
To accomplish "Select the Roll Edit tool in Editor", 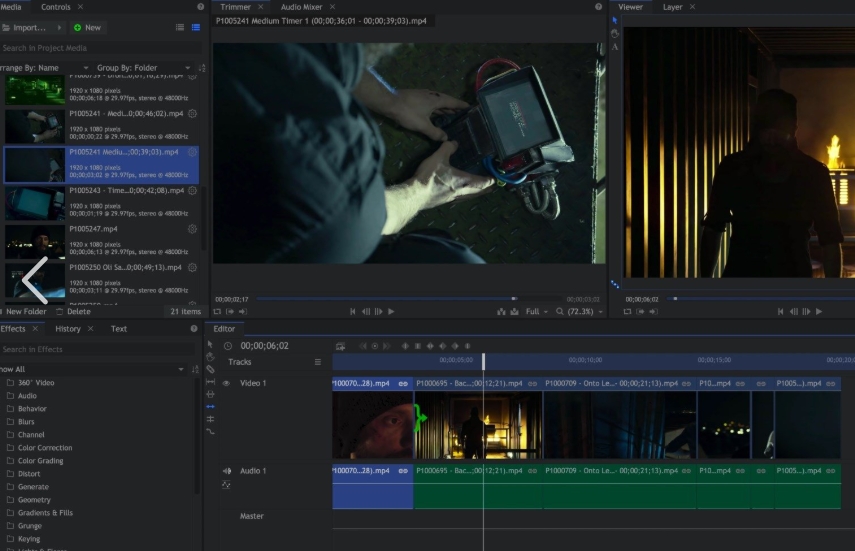I will point(210,419).
